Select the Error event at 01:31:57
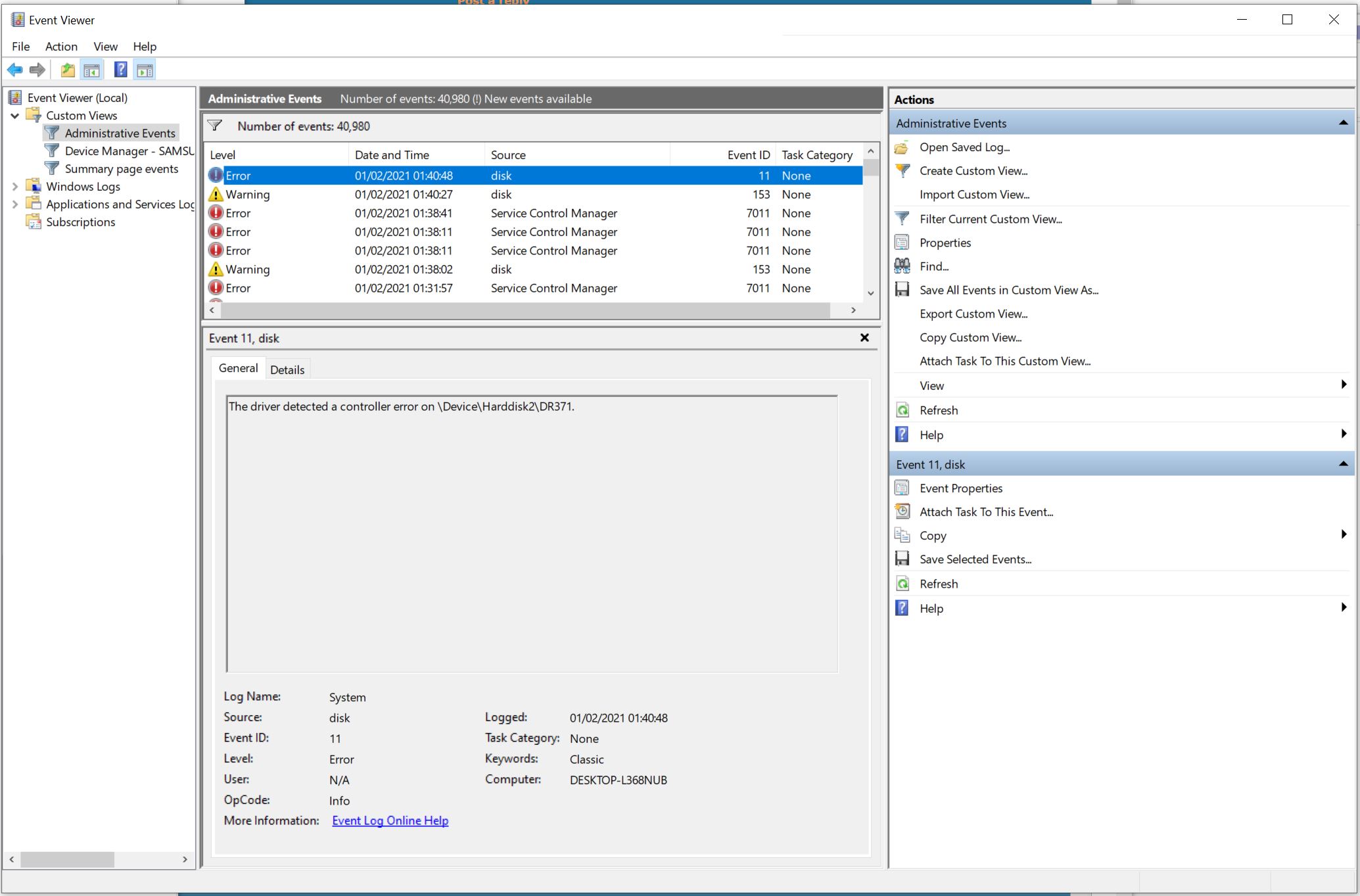The width and height of the screenshot is (1360, 896). click(x=534, y=288)
